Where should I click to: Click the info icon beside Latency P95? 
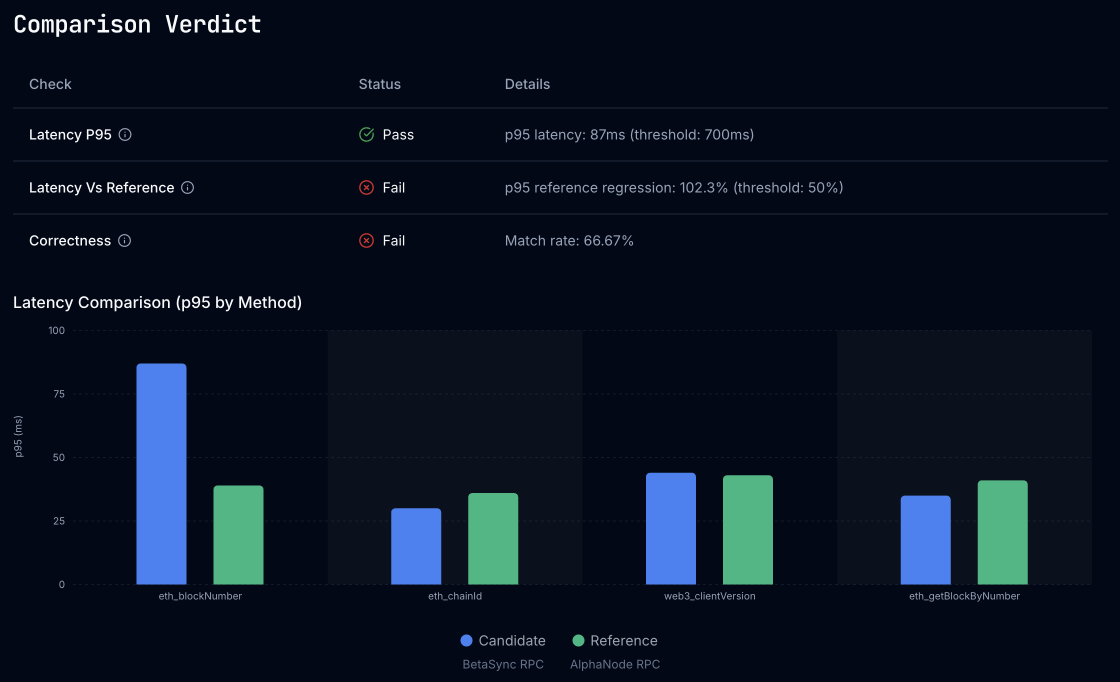pos(125,135)
